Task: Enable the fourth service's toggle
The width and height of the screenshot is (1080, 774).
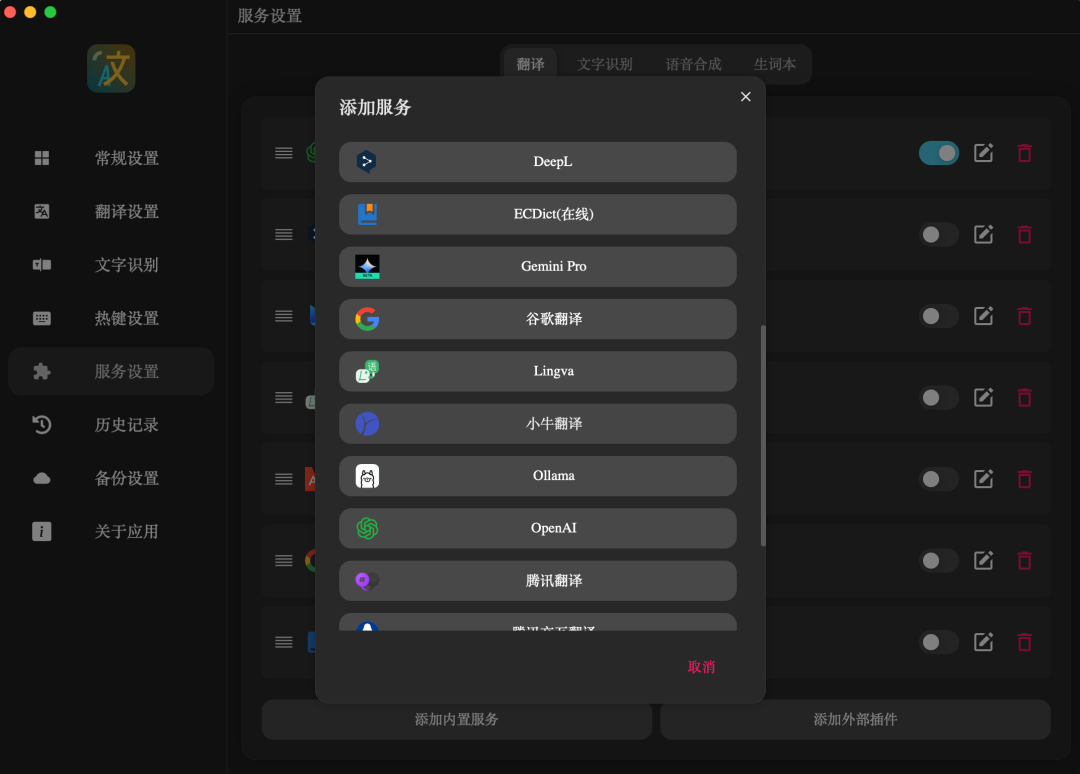Action: 938,398
